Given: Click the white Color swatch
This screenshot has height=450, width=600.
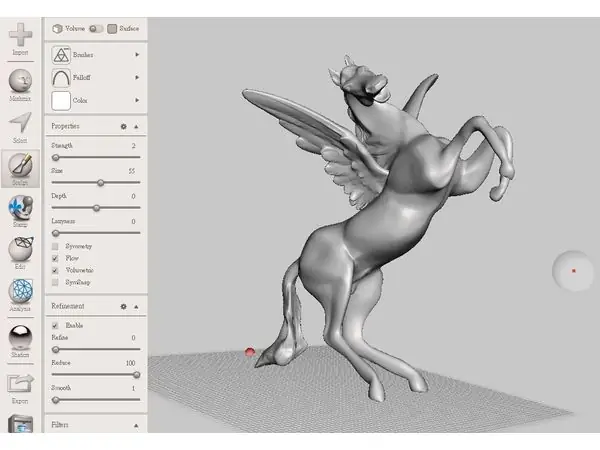Looking at the screenshot, I should [x=61, y=101].
